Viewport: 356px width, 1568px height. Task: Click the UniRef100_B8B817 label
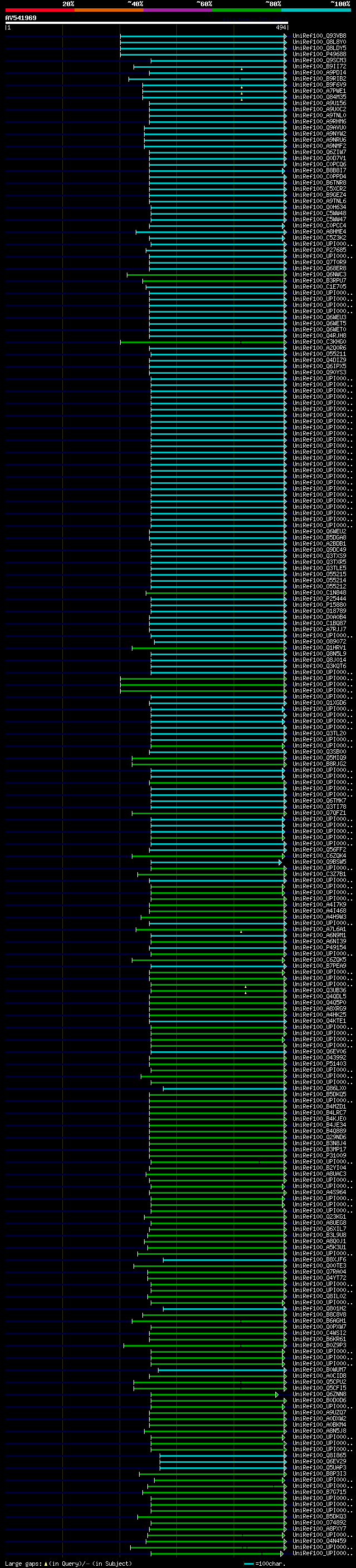point(319,170)
